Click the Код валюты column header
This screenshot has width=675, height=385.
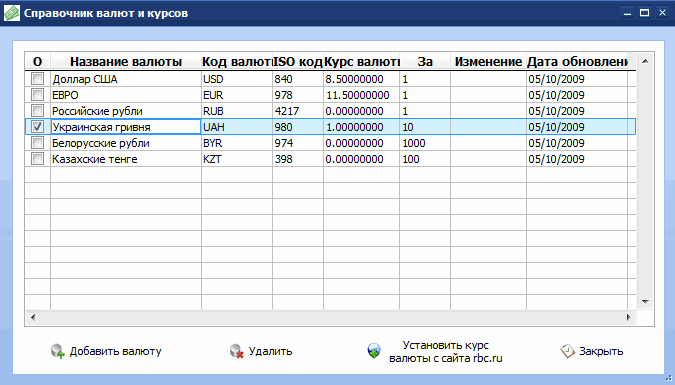[x=237, y=62]
